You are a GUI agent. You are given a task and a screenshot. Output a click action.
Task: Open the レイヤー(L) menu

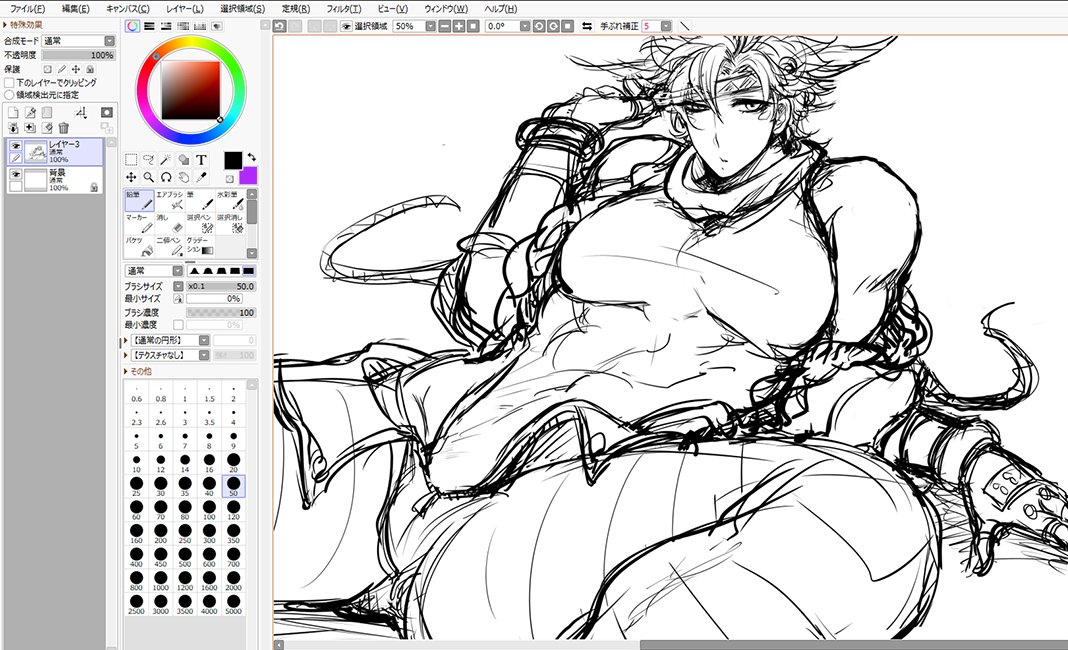tap(185, 9)
